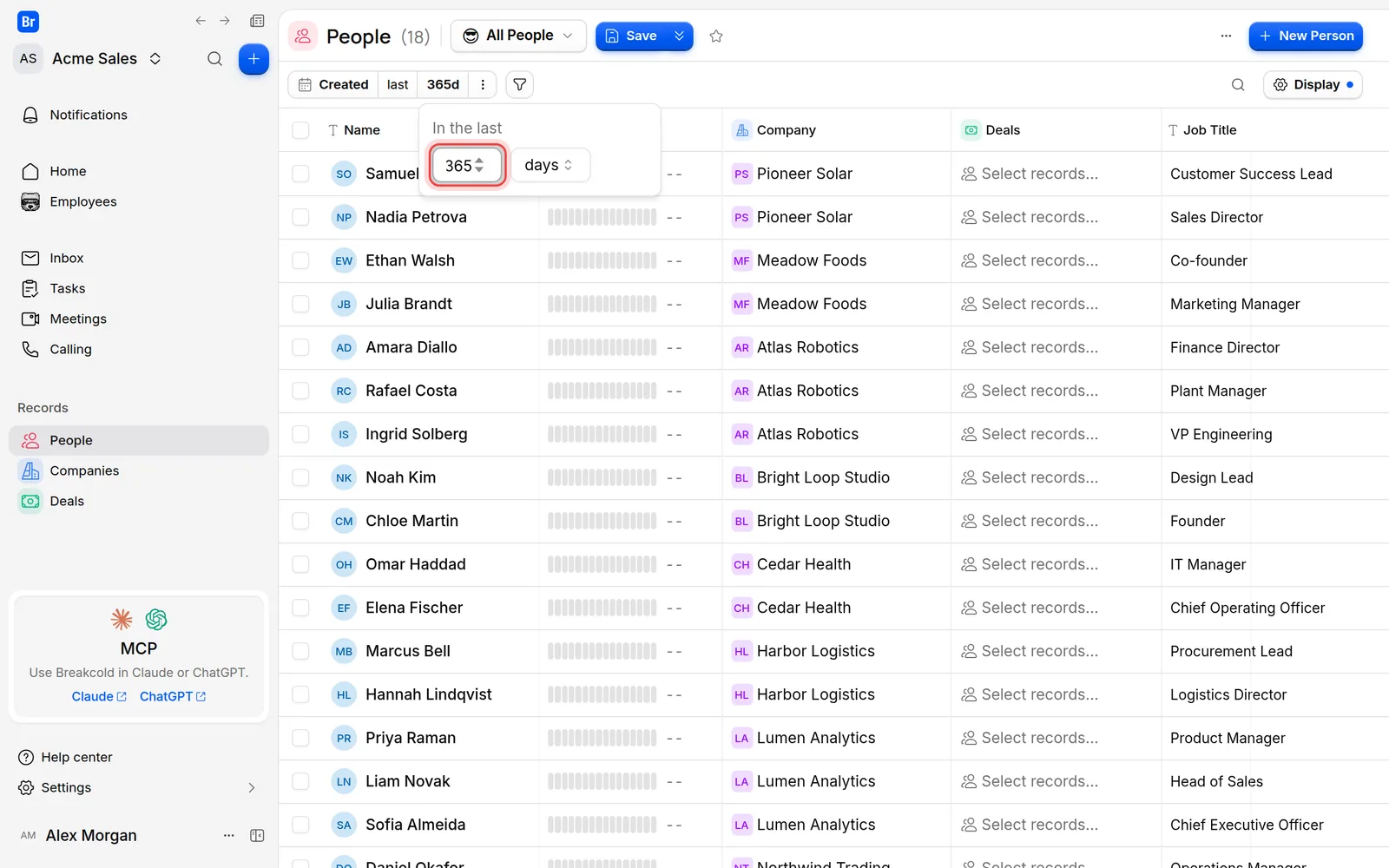The width and height of the screenshot is (1389, 868).
Task: Open Notifications from the sidebar
Action: [x=139, y=115]
